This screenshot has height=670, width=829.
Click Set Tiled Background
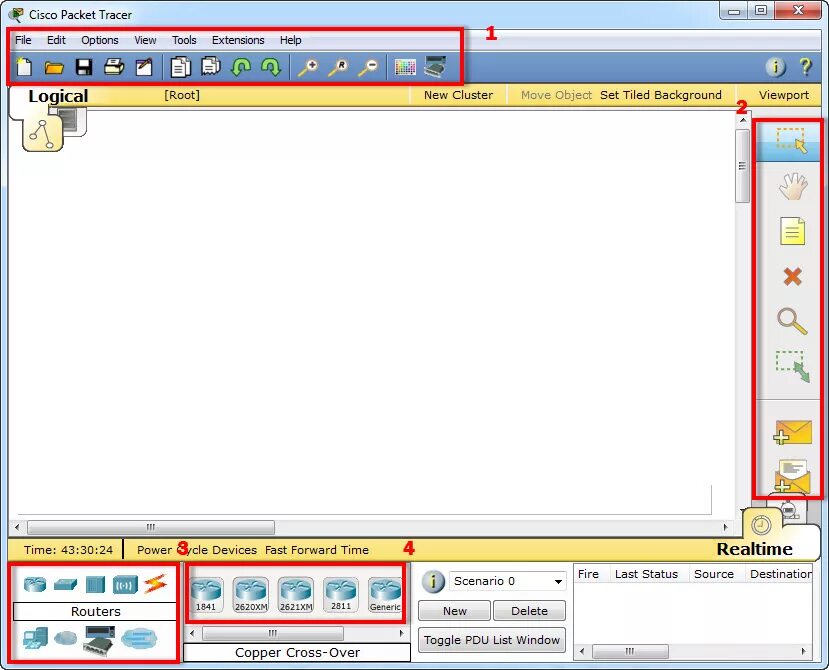(660, 95)
